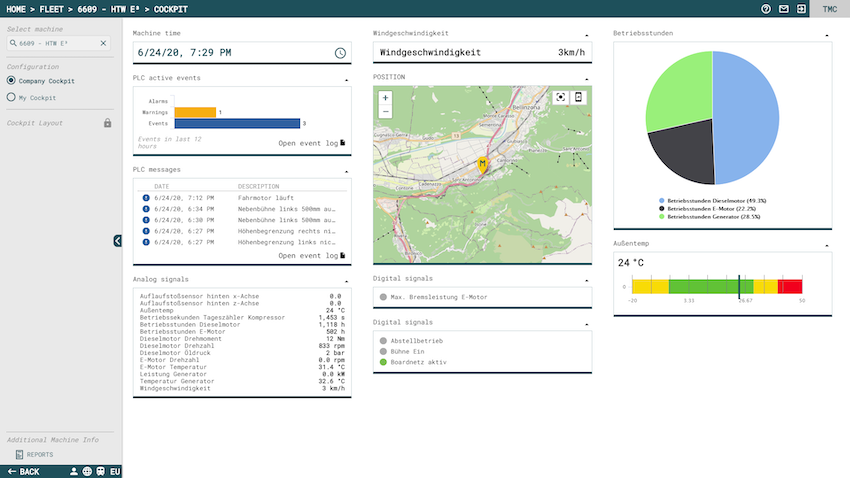Click second map toolbar document icon
This screenshot has height=478, width=850.
click(x=578, y=97)
